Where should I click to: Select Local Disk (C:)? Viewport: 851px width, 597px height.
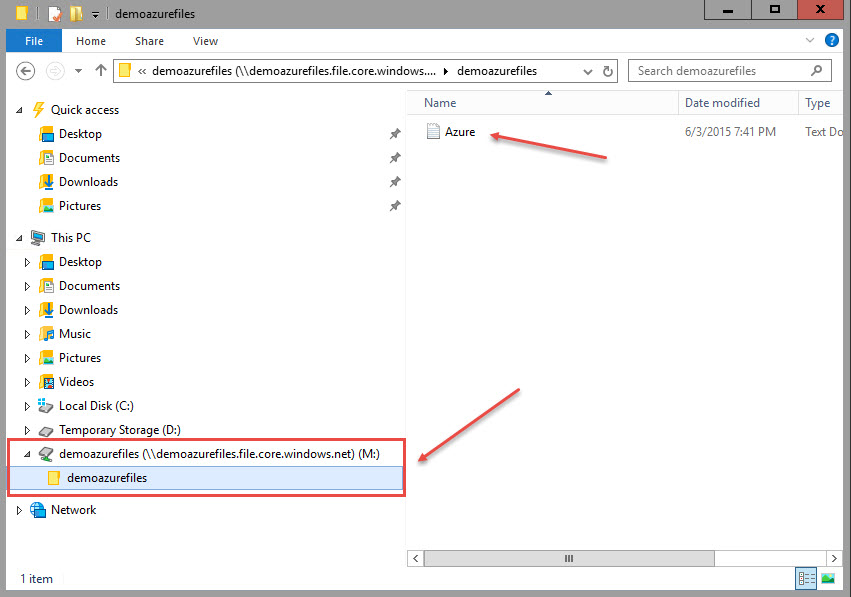(x=96, y=406)
